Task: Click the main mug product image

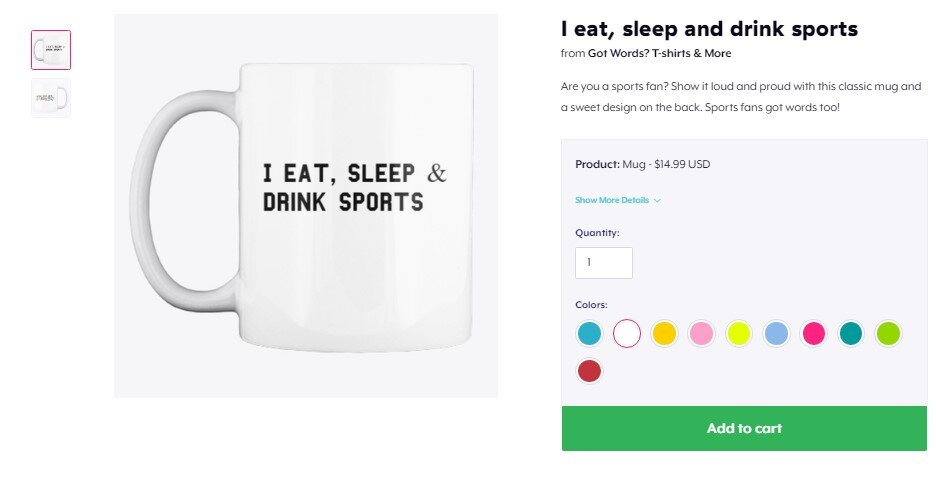Action: 306,205
